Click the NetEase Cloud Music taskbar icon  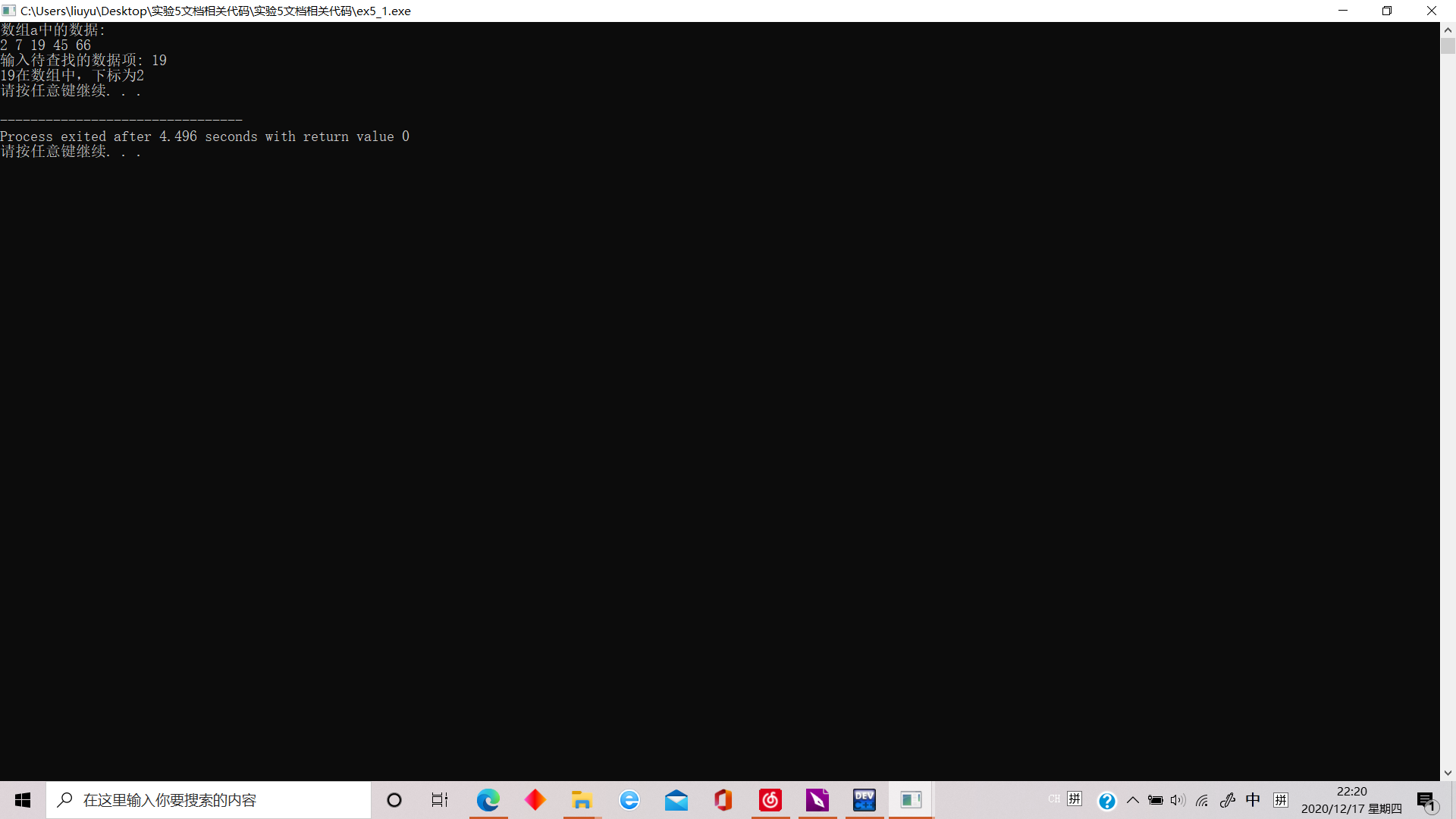pos(770,800)
